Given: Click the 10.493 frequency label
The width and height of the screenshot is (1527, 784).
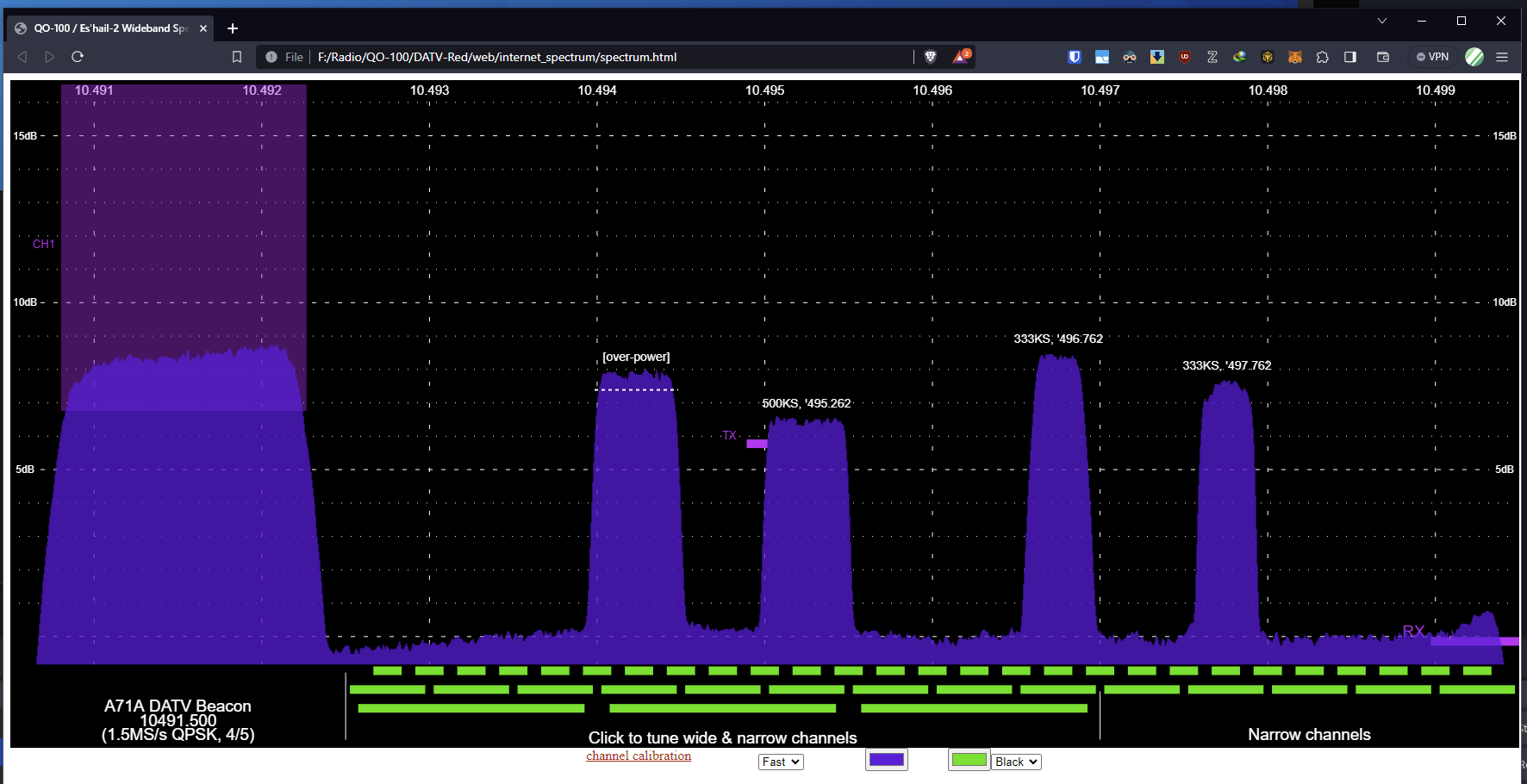Looking at the screenshot, I should [x=429, y=90].
